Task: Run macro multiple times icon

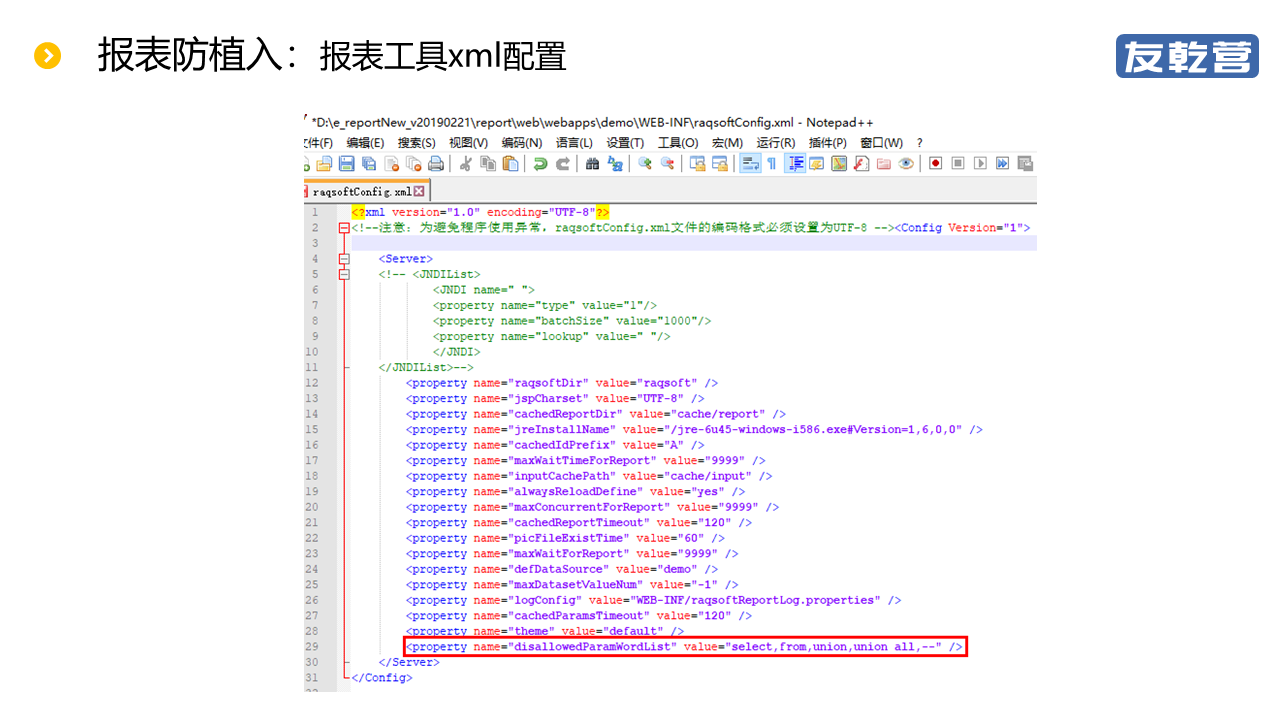Action: click(1002, 164)
